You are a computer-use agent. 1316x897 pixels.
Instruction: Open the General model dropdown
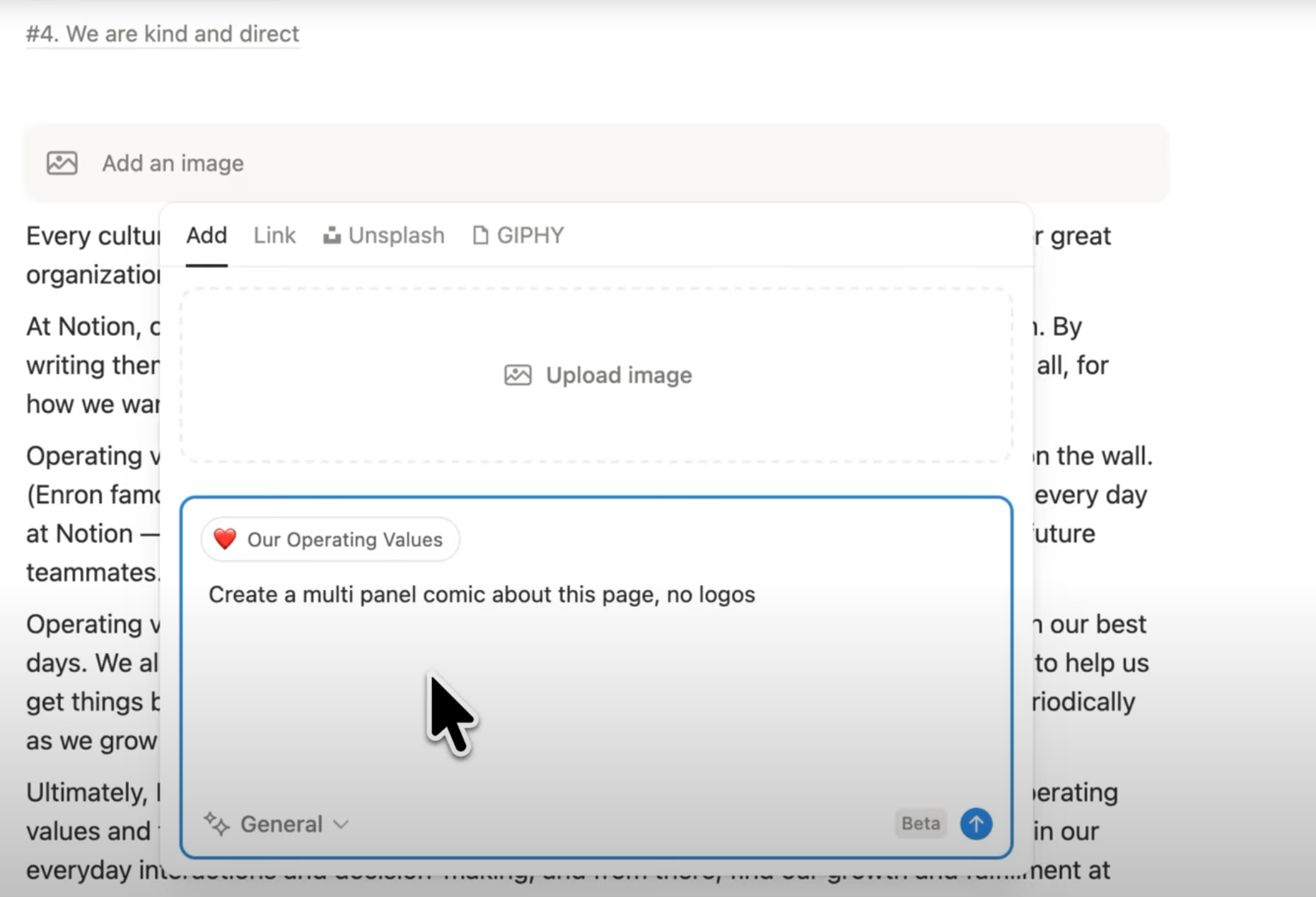pos(281,823)
